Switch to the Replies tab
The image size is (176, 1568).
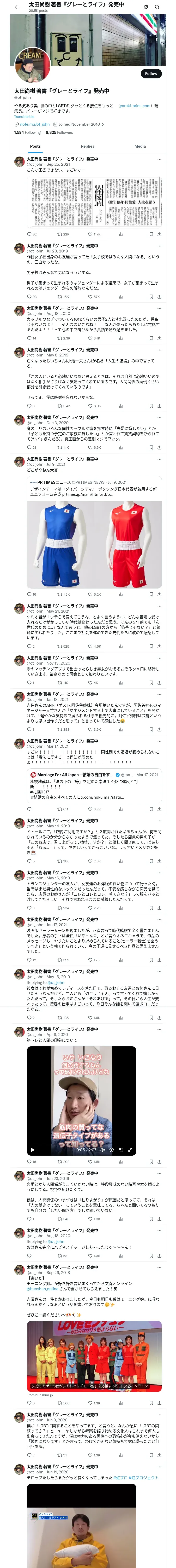click(x=87, y=146)
